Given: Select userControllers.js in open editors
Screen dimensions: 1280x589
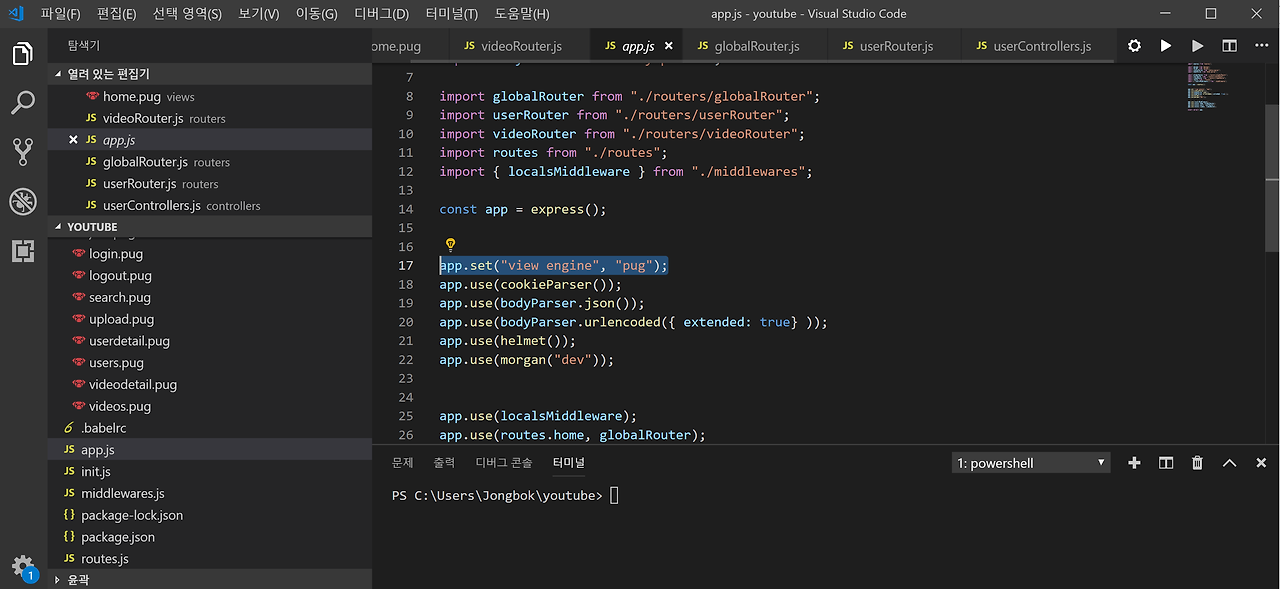Looking at the screenshot, I should [210, 205].
